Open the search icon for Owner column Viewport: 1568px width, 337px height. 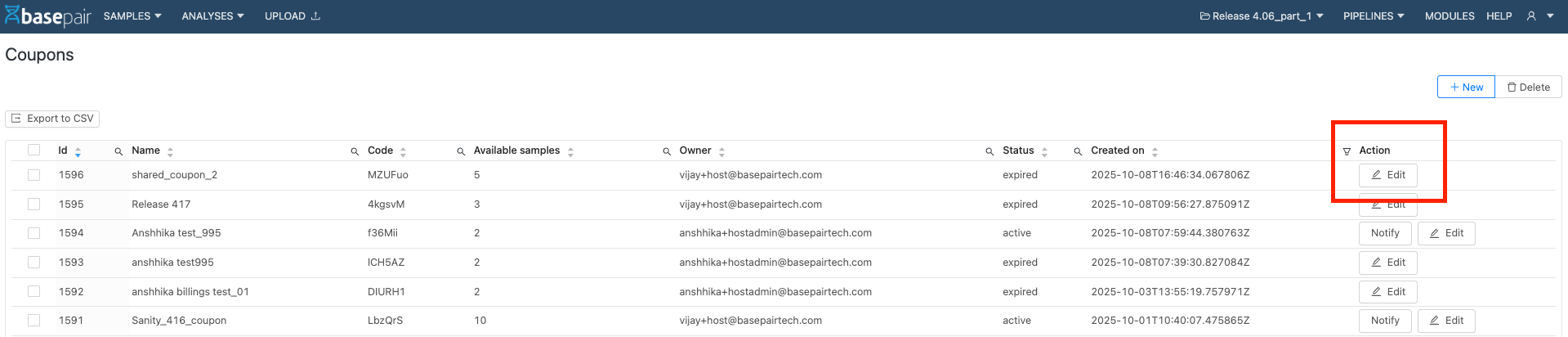tap(667, 151)
